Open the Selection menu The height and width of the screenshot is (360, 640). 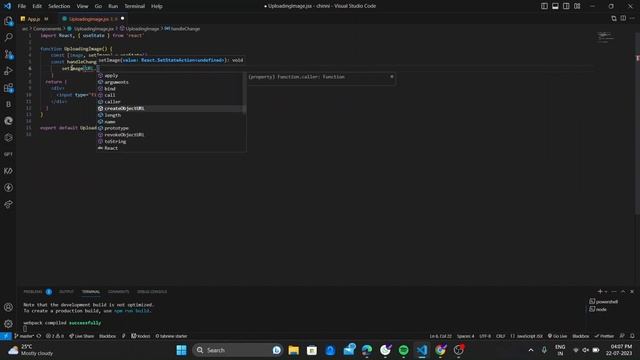click(59, 6)
